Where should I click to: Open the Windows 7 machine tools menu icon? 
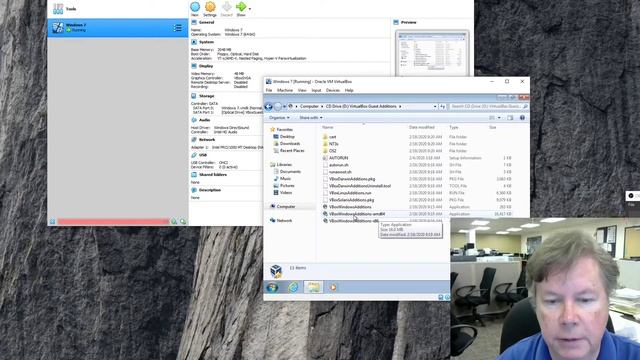pyautogui.click(x=178, y=28)
